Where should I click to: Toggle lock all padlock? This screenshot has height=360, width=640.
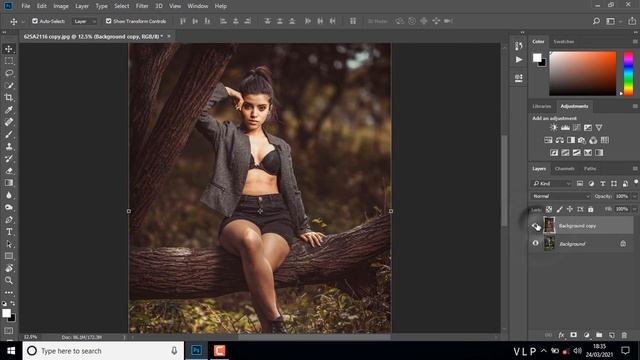pyautogui.click(x=591, y=209)
